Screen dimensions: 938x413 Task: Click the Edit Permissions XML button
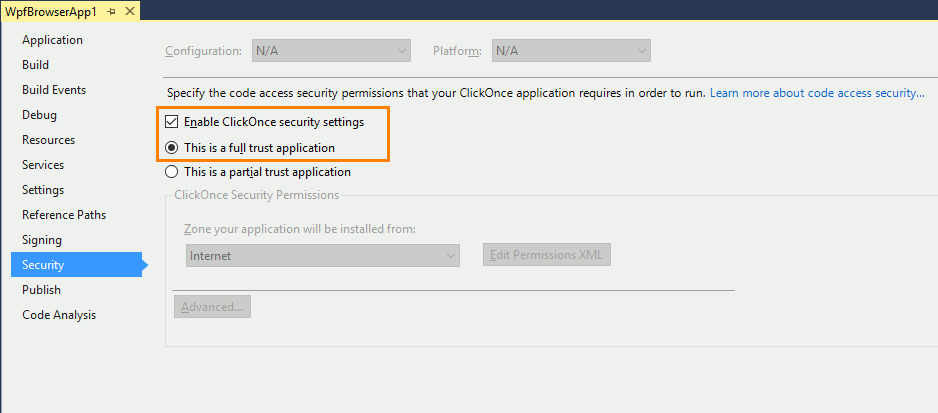(x=546, y=255)
